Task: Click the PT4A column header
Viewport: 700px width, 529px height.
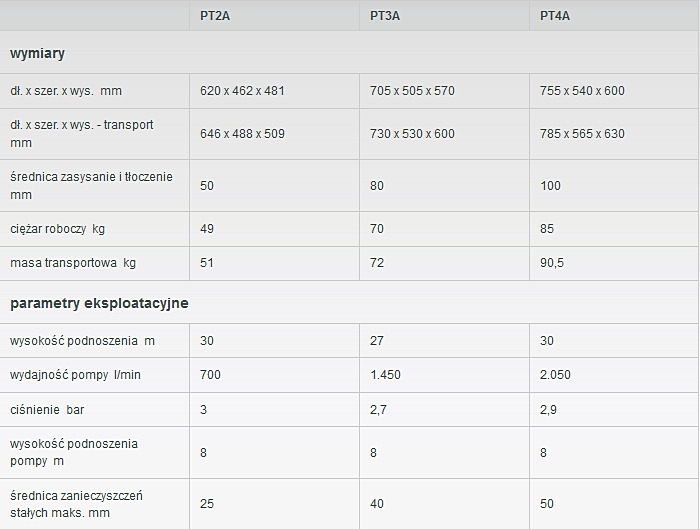Action: tap(555, 16)
